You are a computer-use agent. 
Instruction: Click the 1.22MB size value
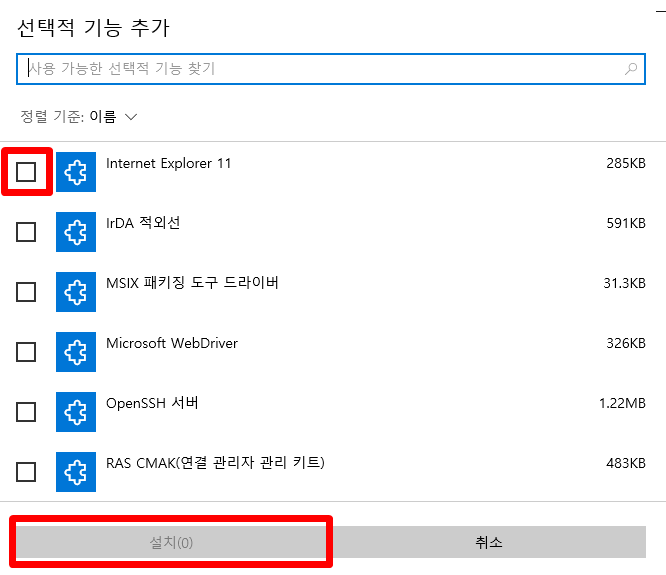(x=623, y=403)
